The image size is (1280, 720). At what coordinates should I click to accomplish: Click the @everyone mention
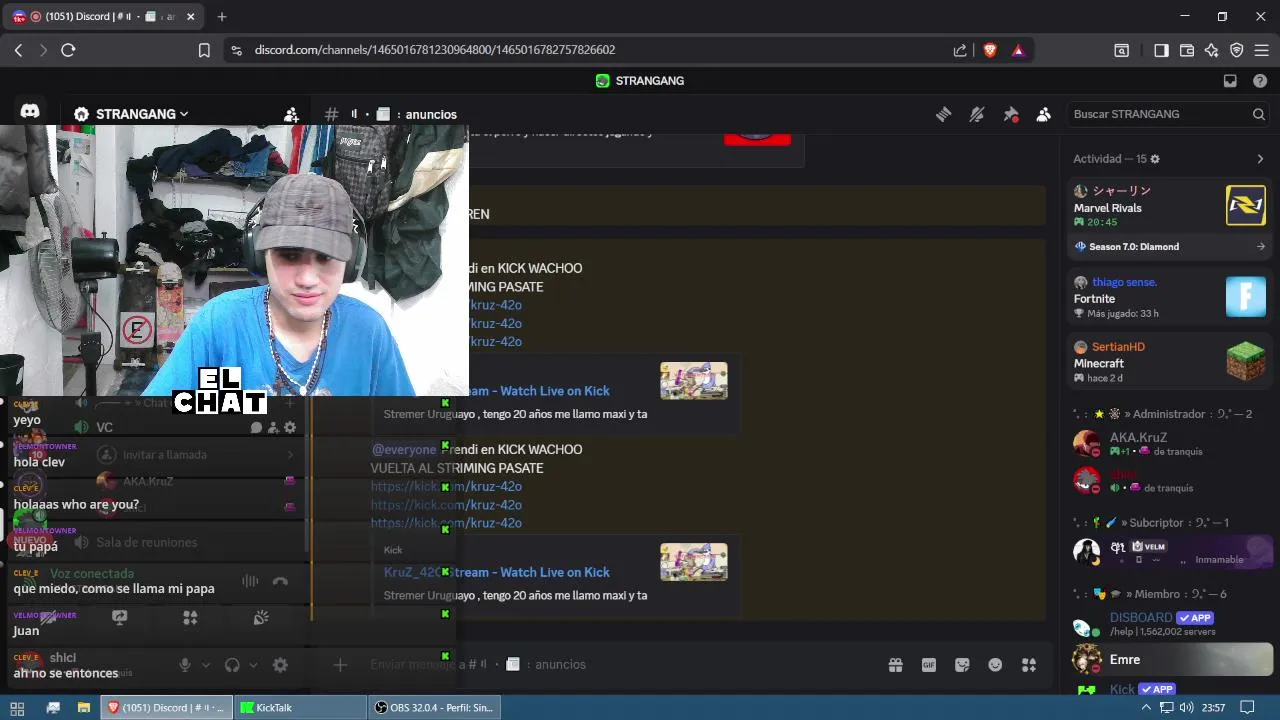point(404,450)
